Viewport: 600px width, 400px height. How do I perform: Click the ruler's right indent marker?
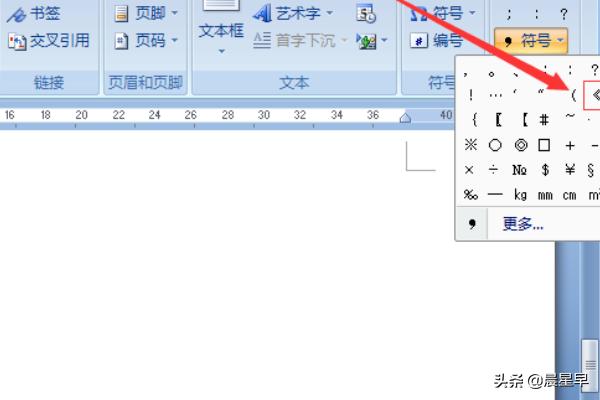coord(405,118)
